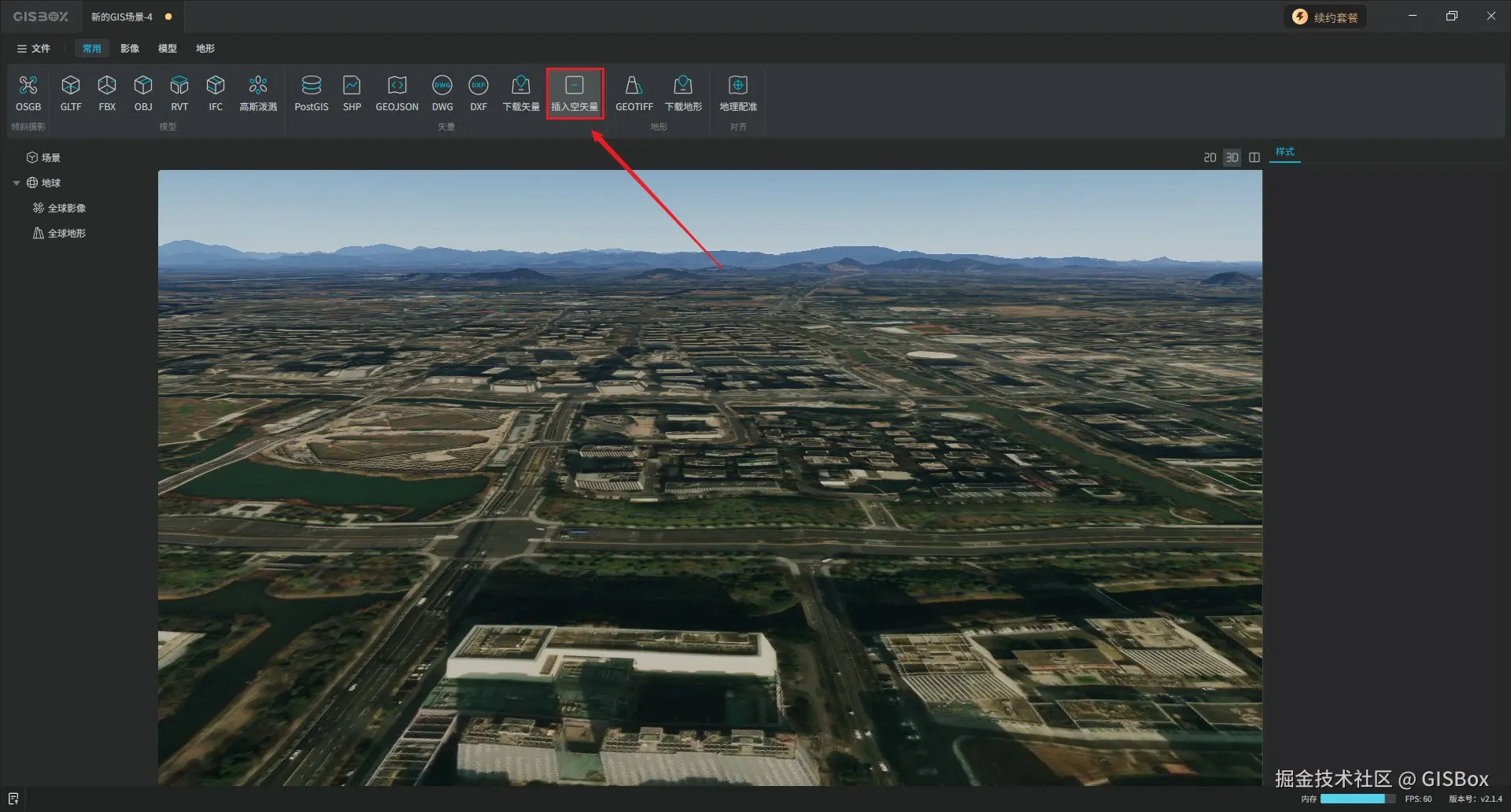Collapse the 地球 tree node arrow
The height and width of the screenshot is (812, 1511).
pos(17,183)
